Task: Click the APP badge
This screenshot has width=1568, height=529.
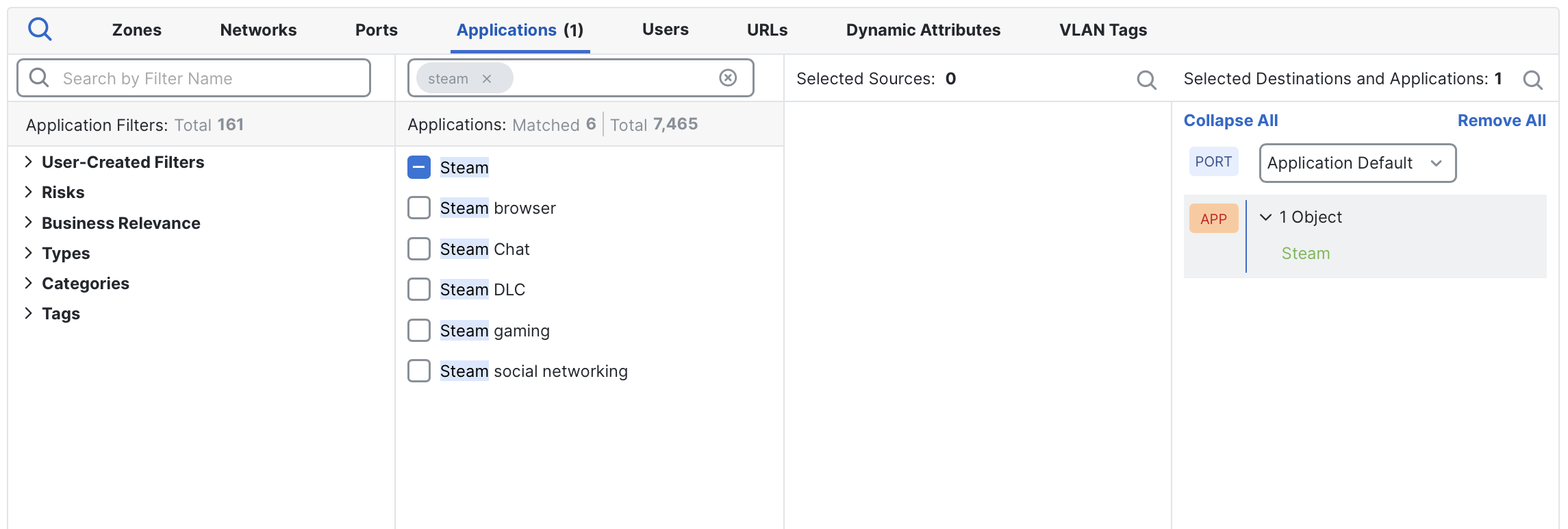Action: [x=1213, y=219]
